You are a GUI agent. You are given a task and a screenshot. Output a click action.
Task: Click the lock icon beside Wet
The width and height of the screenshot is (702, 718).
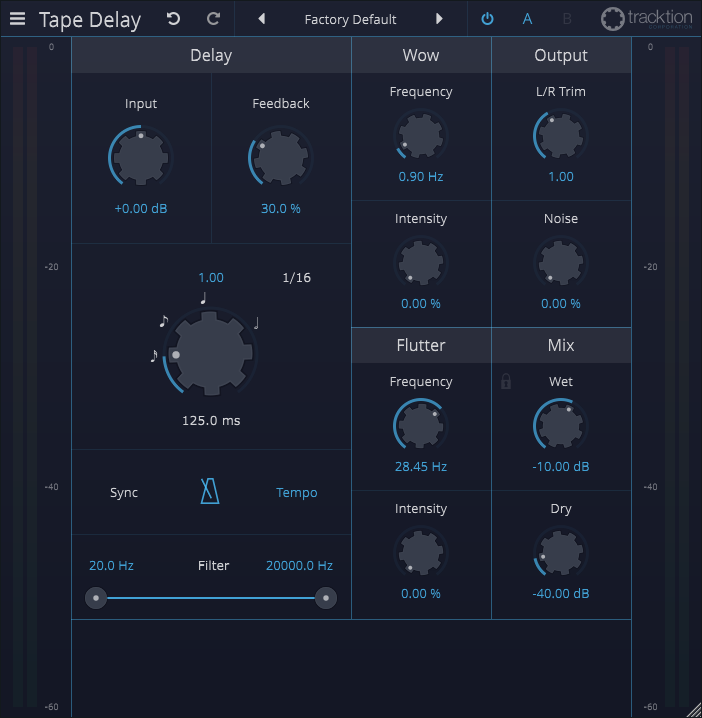(x=506, y=381)
